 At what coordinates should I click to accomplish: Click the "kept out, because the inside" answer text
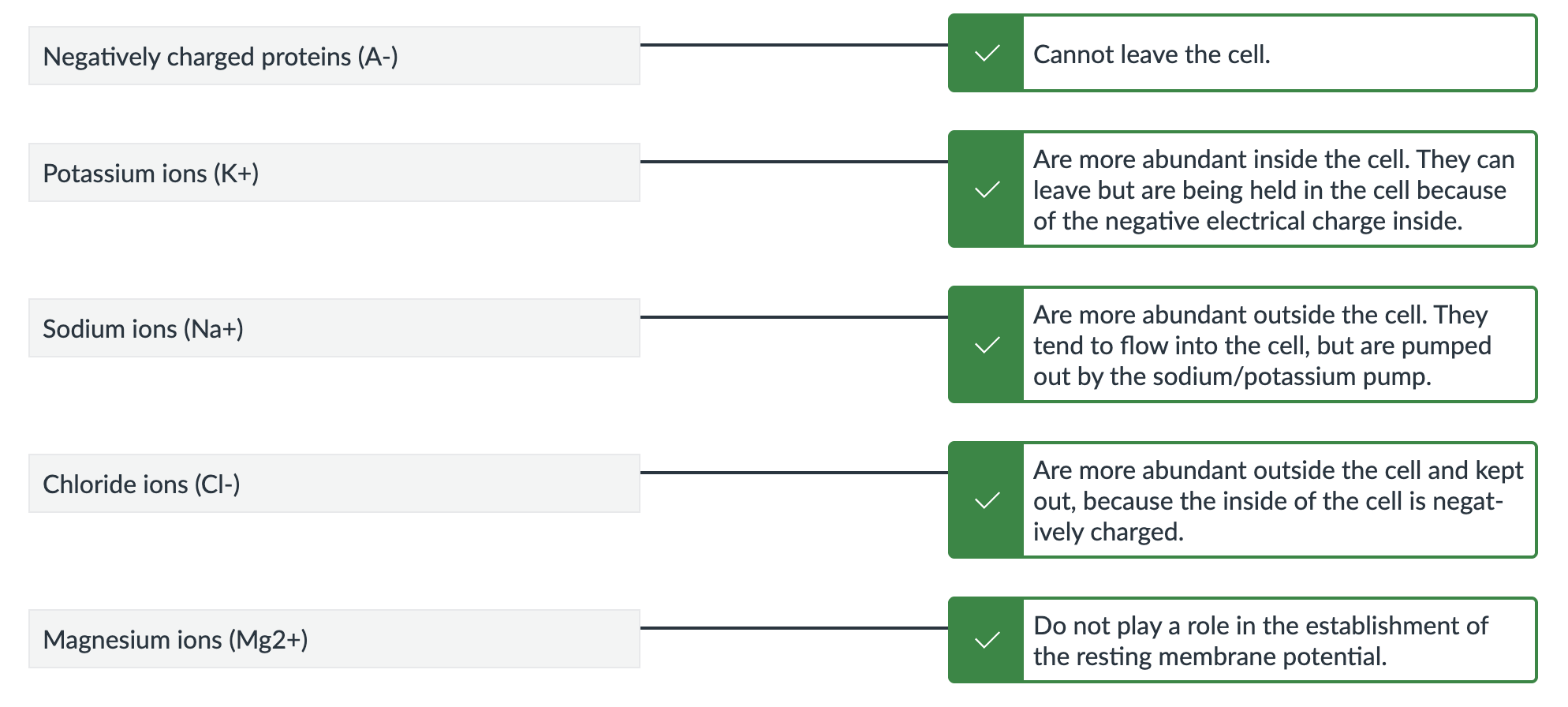click(x=1278, y=501)
